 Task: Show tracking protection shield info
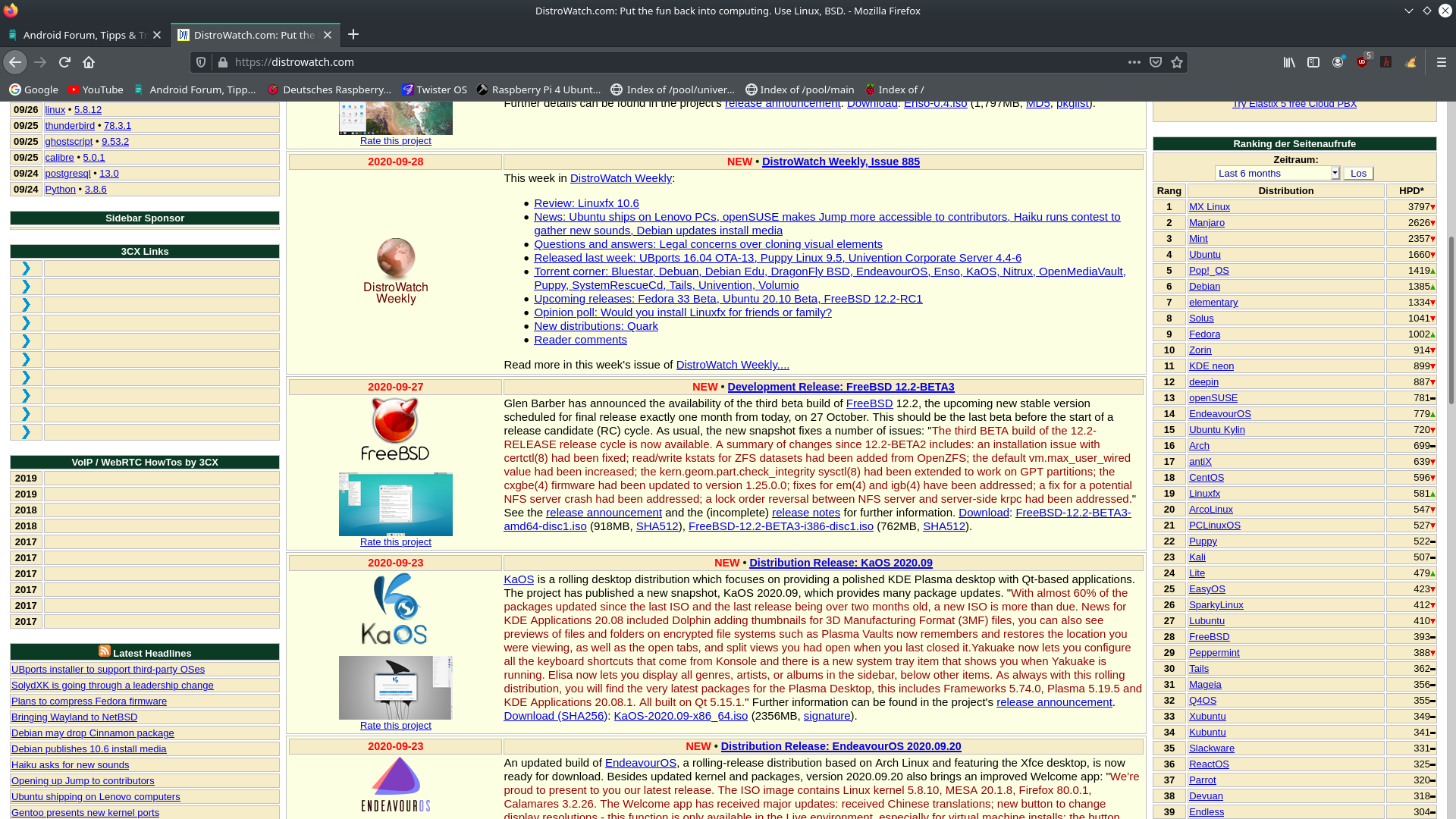click(201, 62)
